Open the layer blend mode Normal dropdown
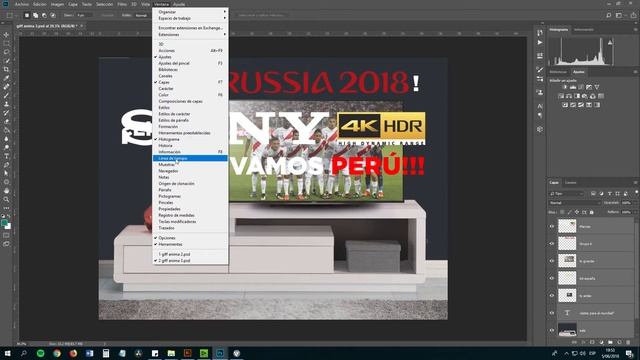The image size is (640, 360). [575, 203]
